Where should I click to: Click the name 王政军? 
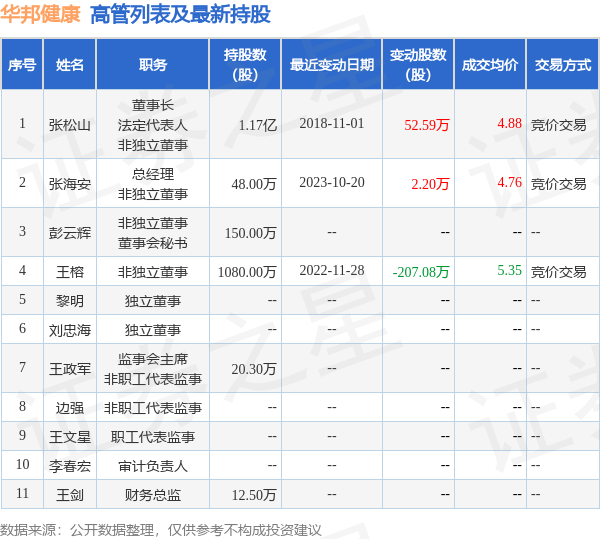coord(70,369)
